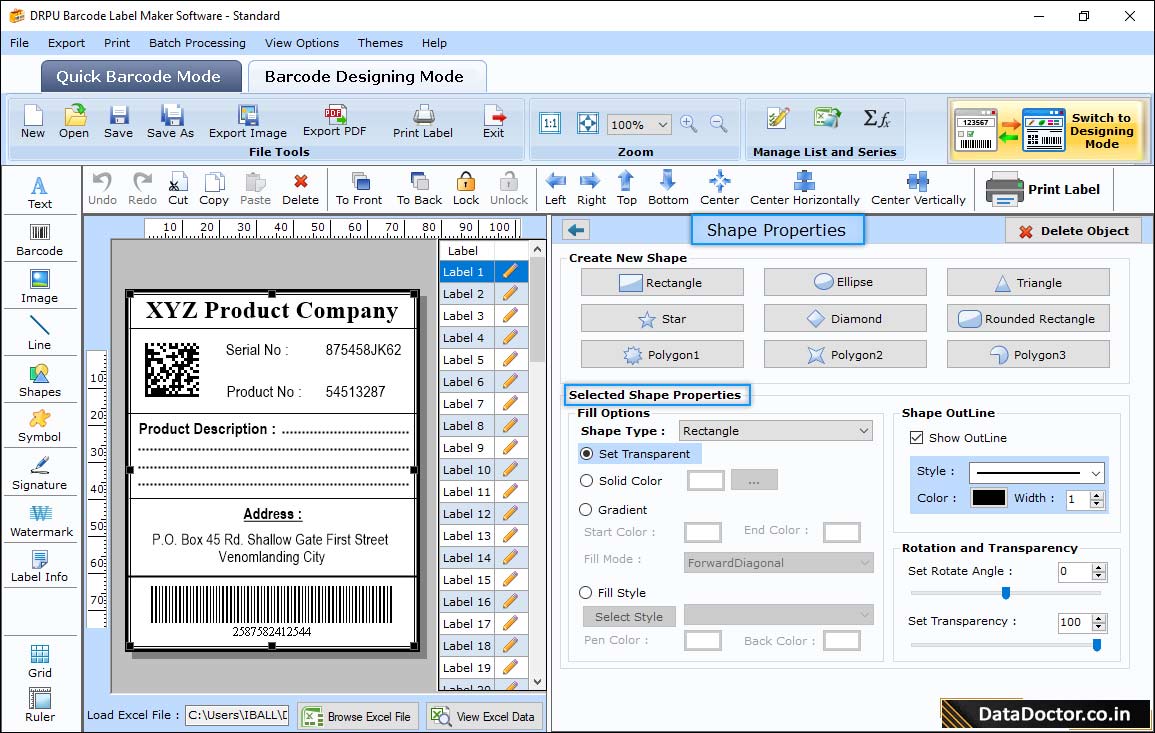
Task: Switch to Quick Barcode Mode tab
Action: click(x=140, y=75)
